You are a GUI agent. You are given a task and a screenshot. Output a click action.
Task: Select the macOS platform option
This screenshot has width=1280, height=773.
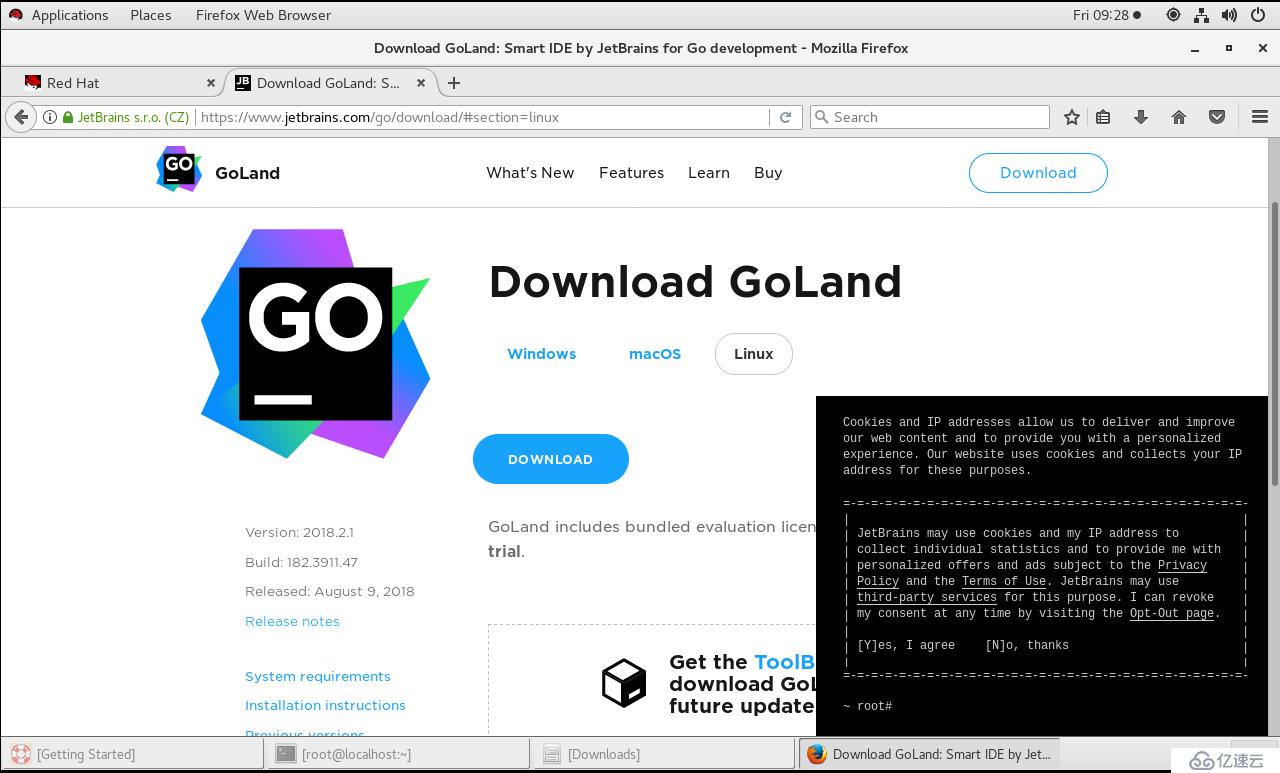[x=655, y=354]
